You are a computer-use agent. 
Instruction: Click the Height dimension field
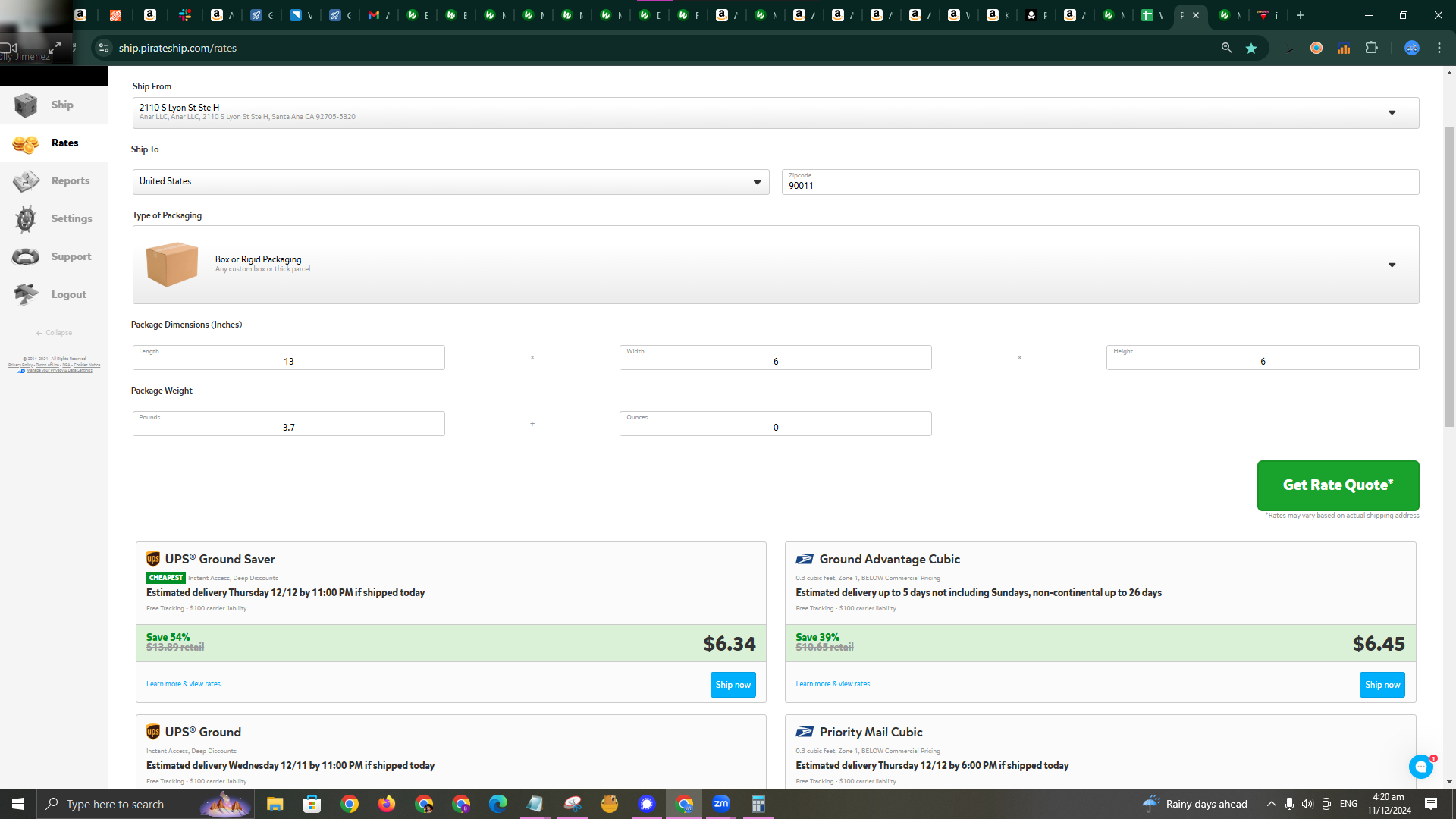pyautogui.click(x=1262, y=358)
